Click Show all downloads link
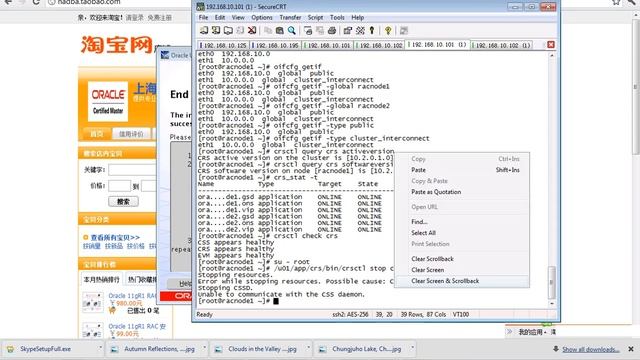Viewport: 640px width, 360px height. coord(591,349)
